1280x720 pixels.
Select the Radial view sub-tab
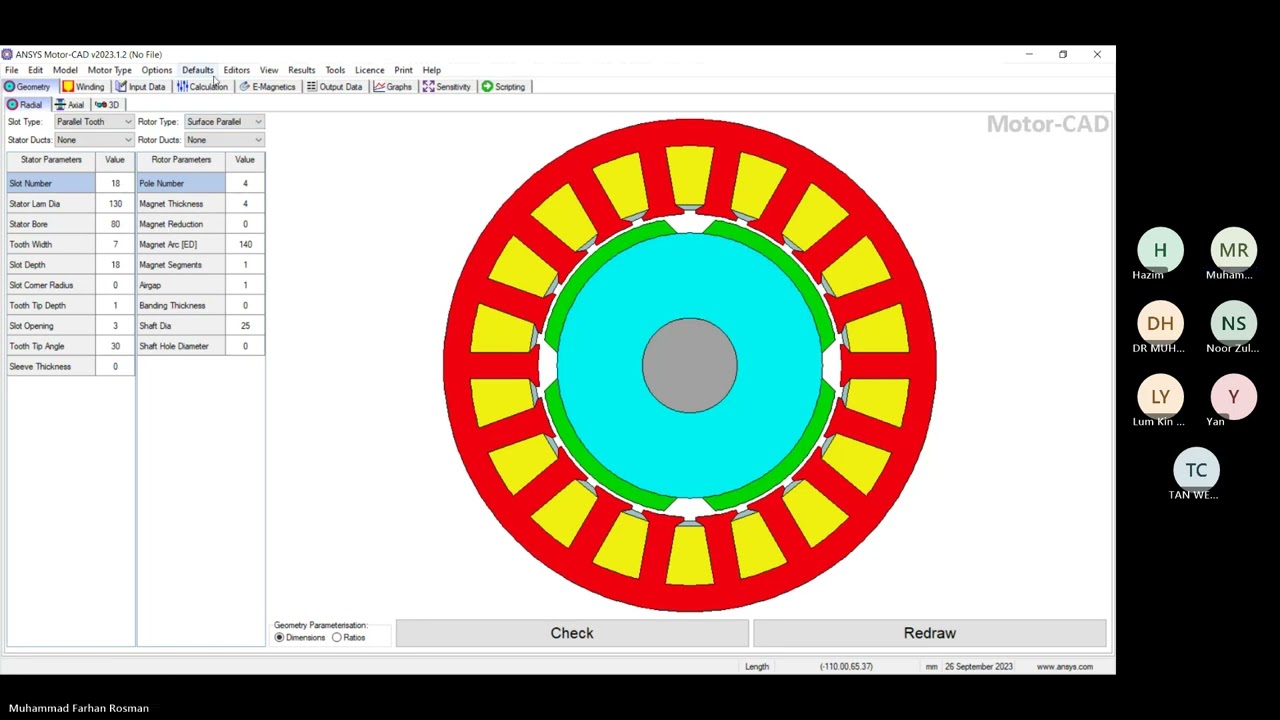tap(25, 105)
